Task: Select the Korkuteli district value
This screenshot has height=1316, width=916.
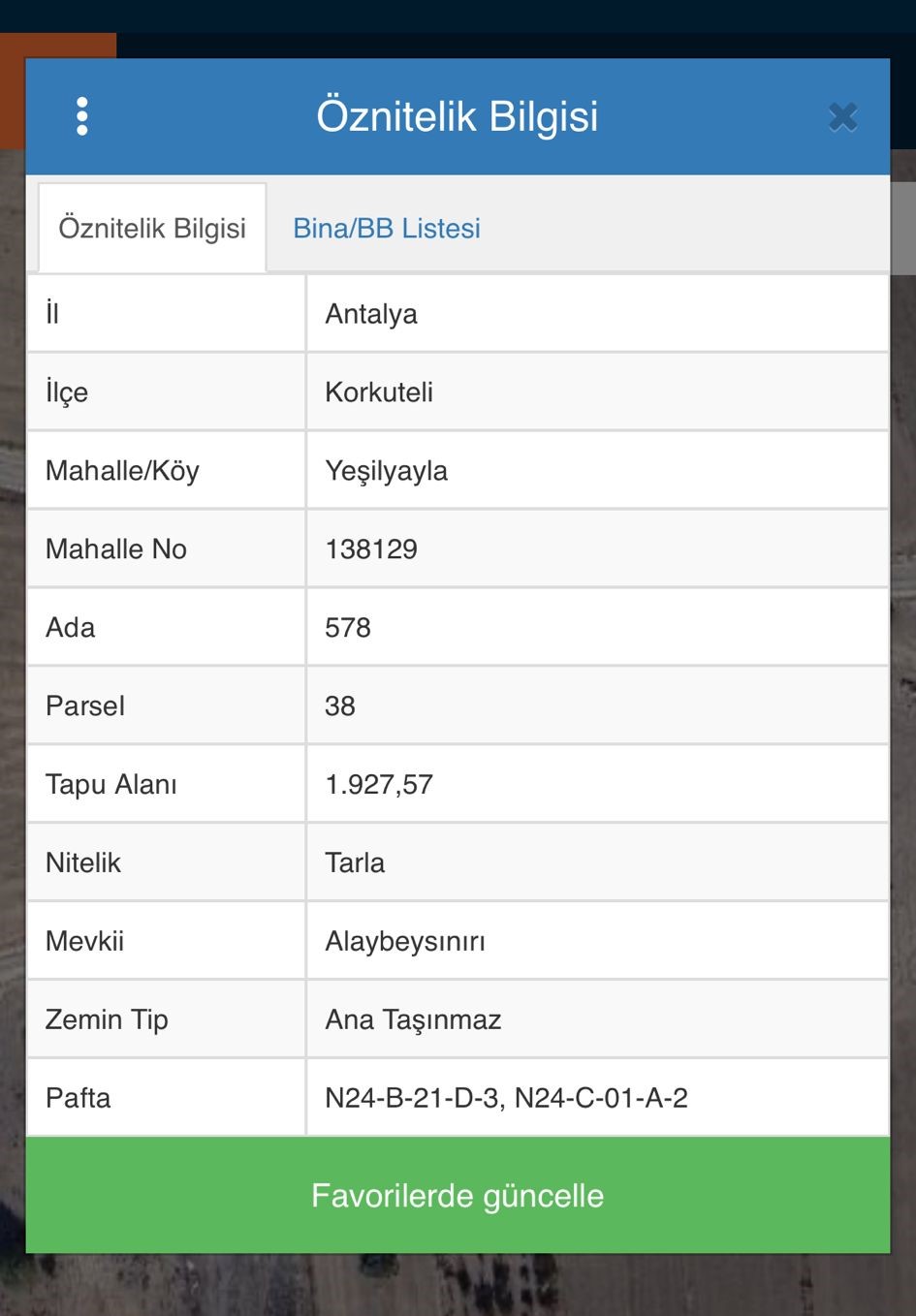Action: coord(379,392)
